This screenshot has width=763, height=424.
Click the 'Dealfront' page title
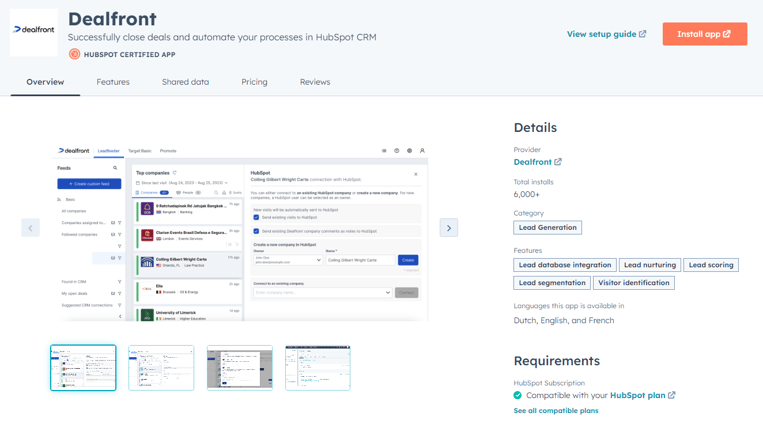click(x=112, y=19)
